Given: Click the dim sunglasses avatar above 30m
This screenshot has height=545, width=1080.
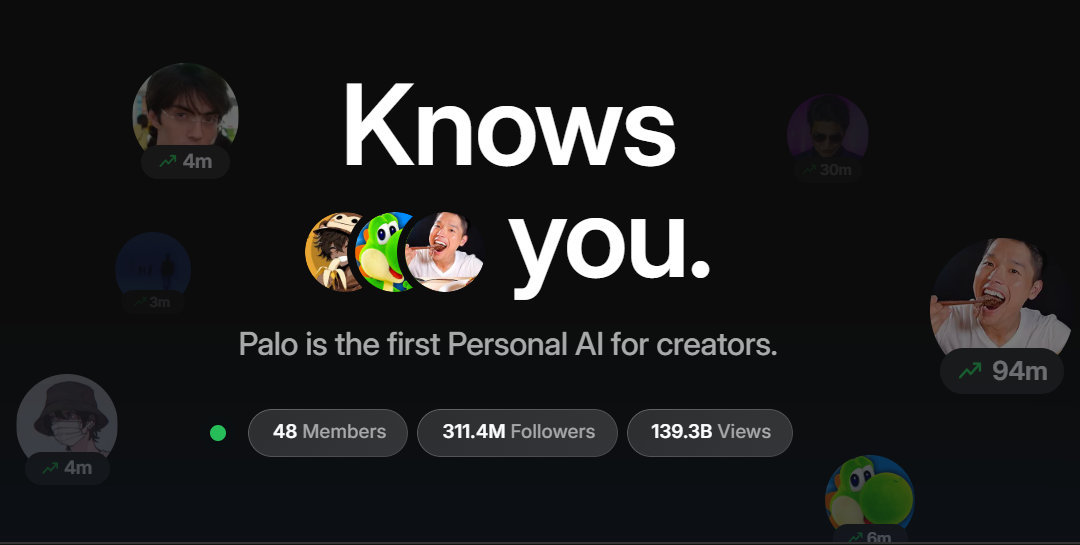Looking at the screenshot, I should pos(827,128).
